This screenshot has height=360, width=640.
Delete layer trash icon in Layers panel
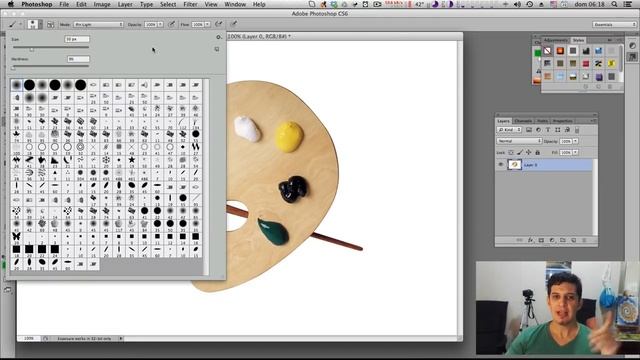click(584, 240)
